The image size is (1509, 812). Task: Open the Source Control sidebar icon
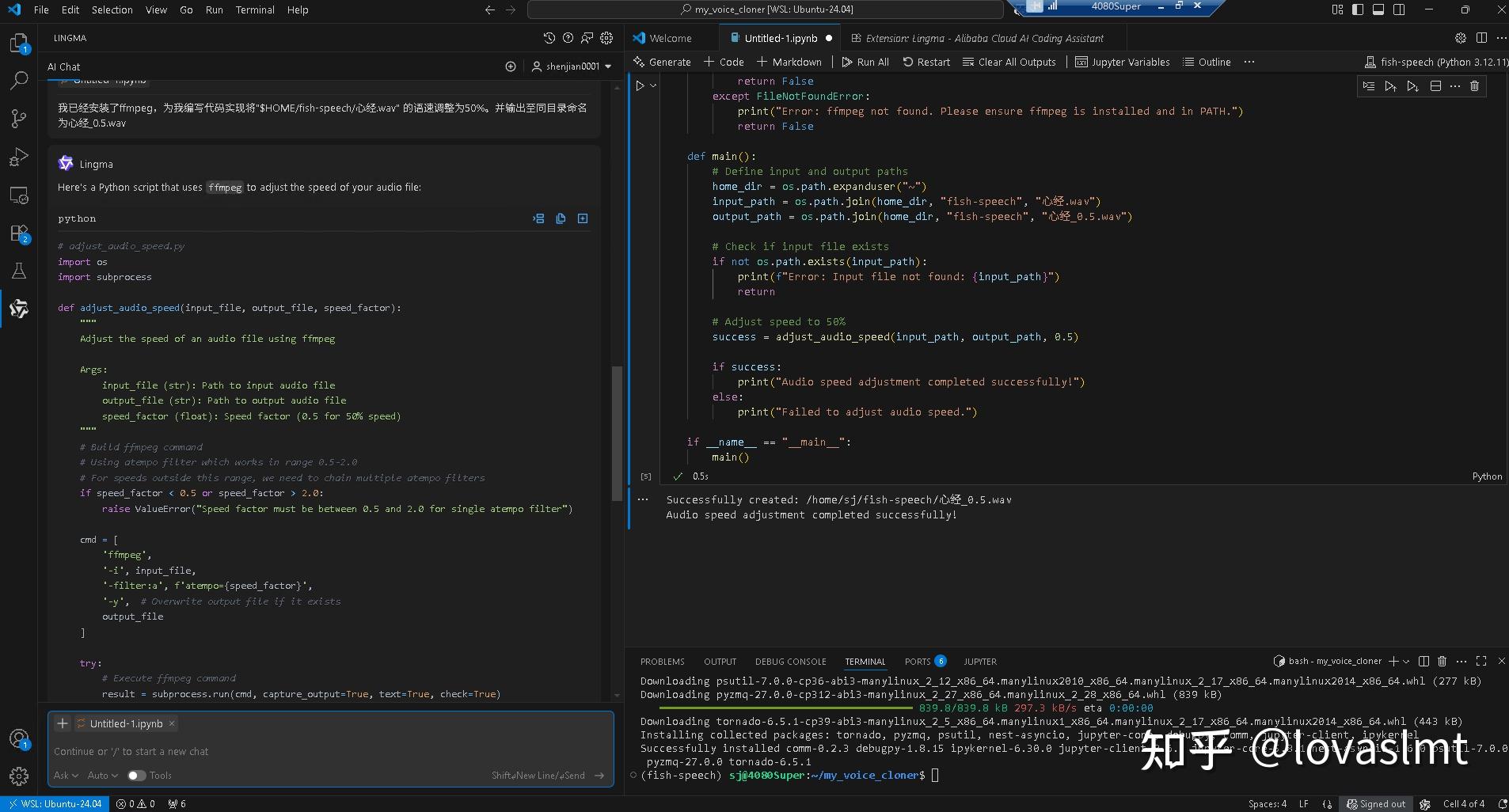click(19, 118)
